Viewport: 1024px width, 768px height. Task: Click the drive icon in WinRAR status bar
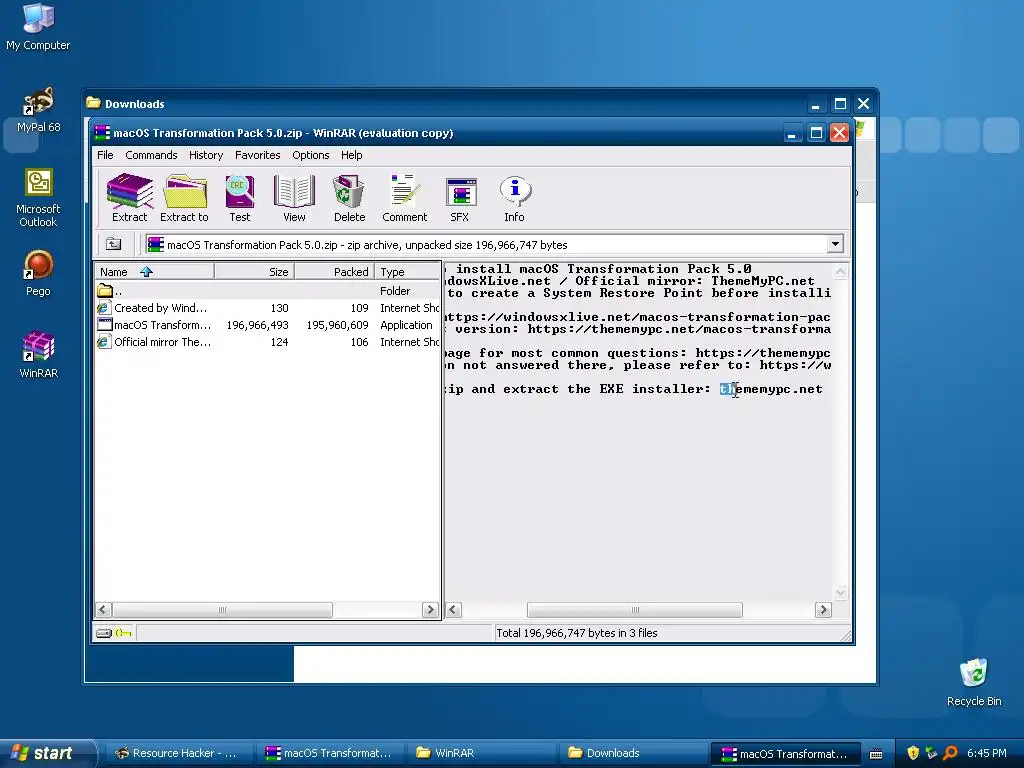(x=104, y=633)
